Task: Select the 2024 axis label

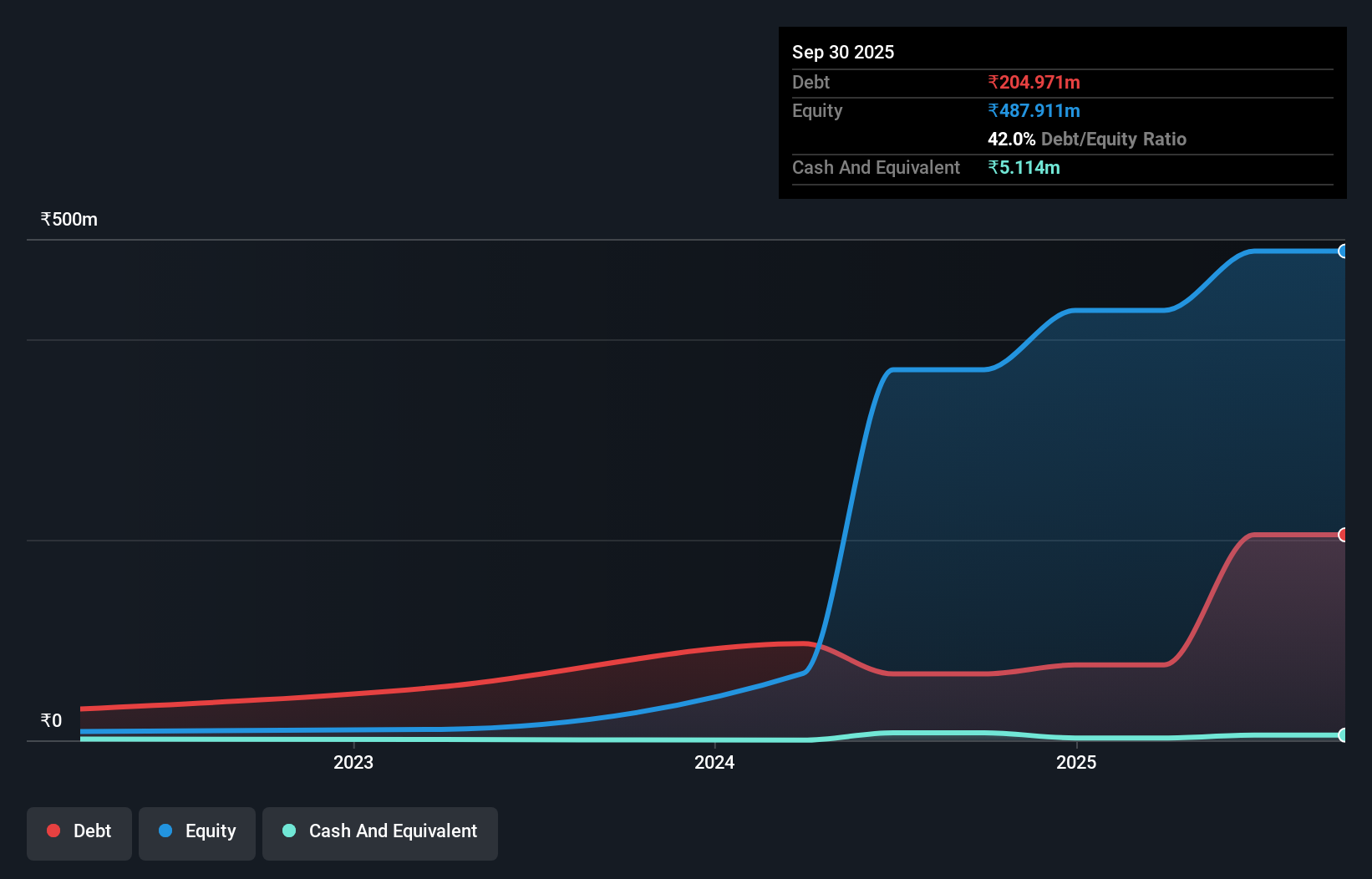Action: coord(714,762)
